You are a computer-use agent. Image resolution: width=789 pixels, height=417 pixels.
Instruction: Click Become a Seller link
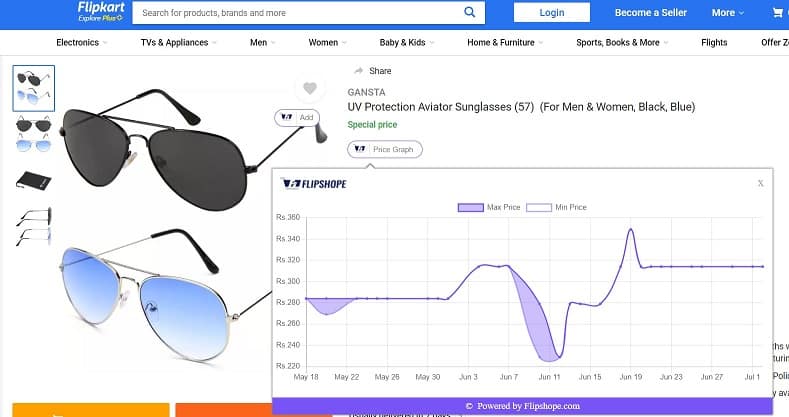point(650,13)
